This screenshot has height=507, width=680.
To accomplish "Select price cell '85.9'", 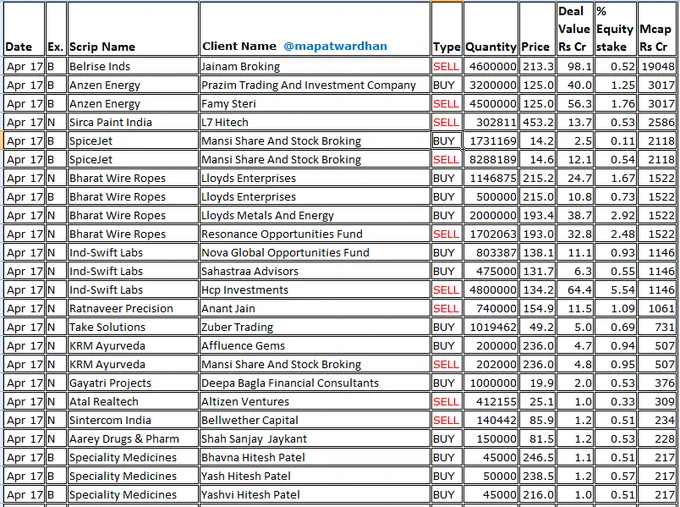I will (537, 421).
